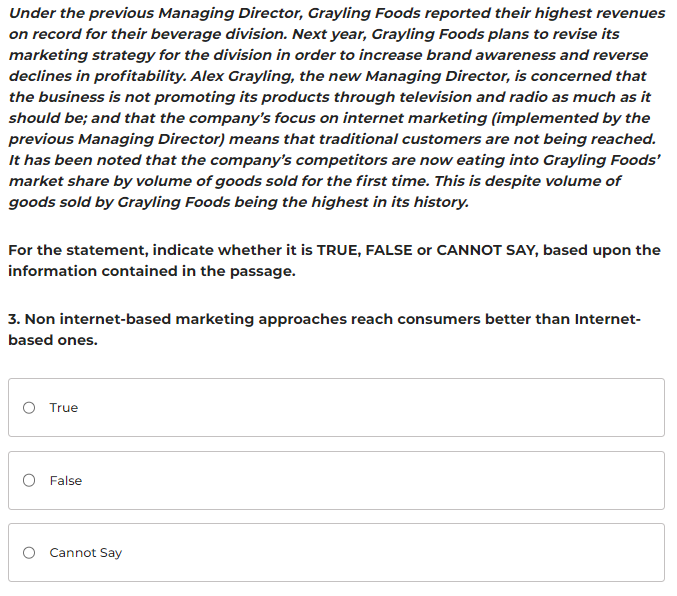Image resolution: width=677 pixels, height=596 pixels.
Task: Click the "False" answer label text
Action: pos(66,481)
